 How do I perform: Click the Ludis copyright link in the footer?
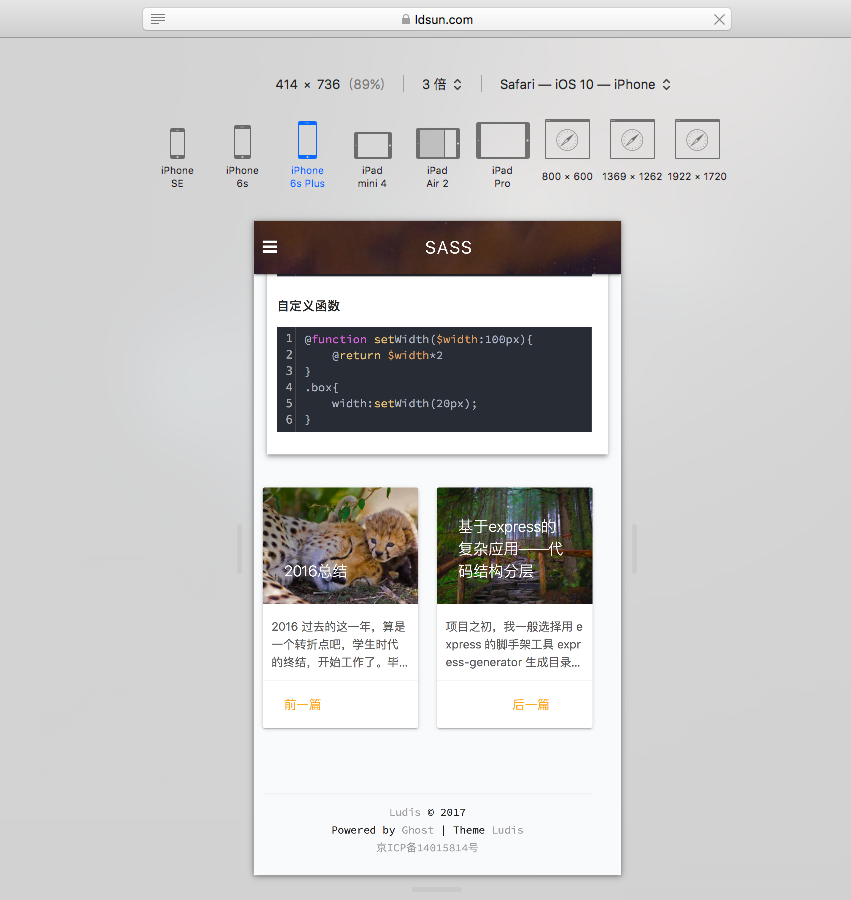(405, 812)
